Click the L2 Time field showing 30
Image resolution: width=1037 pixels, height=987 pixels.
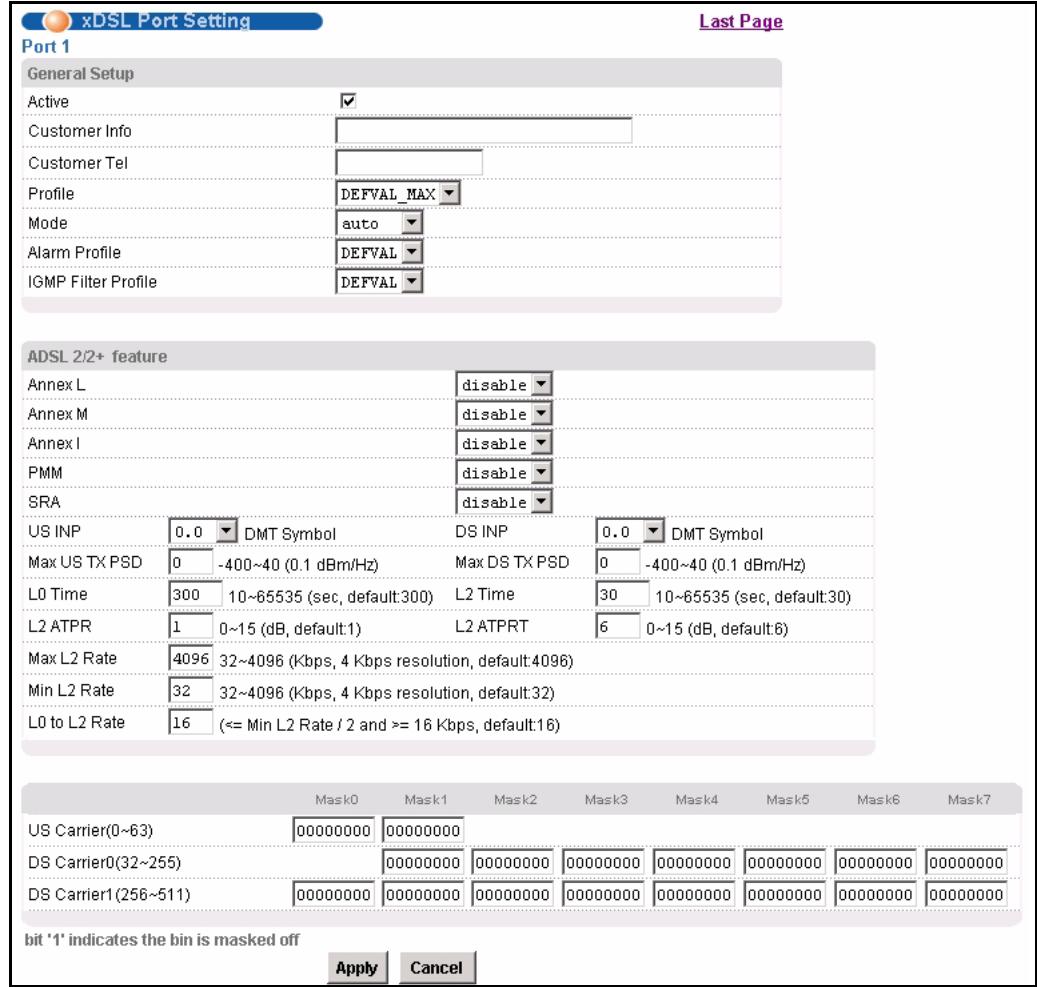[x=622, y=594]
